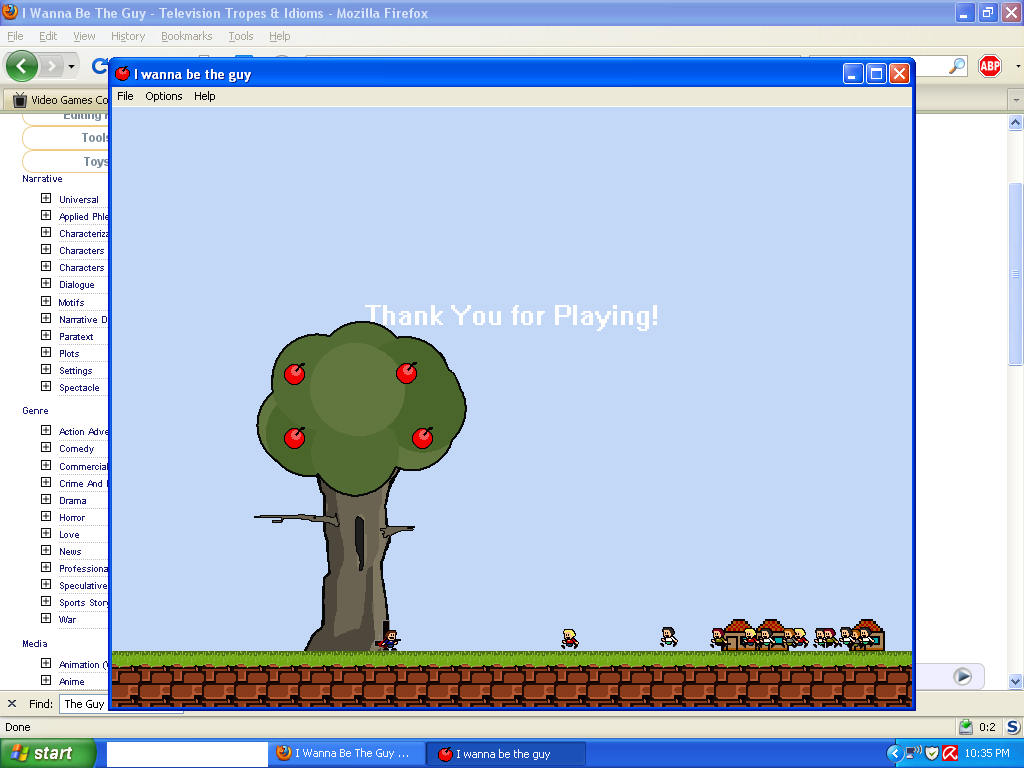Open Options menu in the game window
The width and height of the screenshot is (1024, 768).
pos(163,96)
